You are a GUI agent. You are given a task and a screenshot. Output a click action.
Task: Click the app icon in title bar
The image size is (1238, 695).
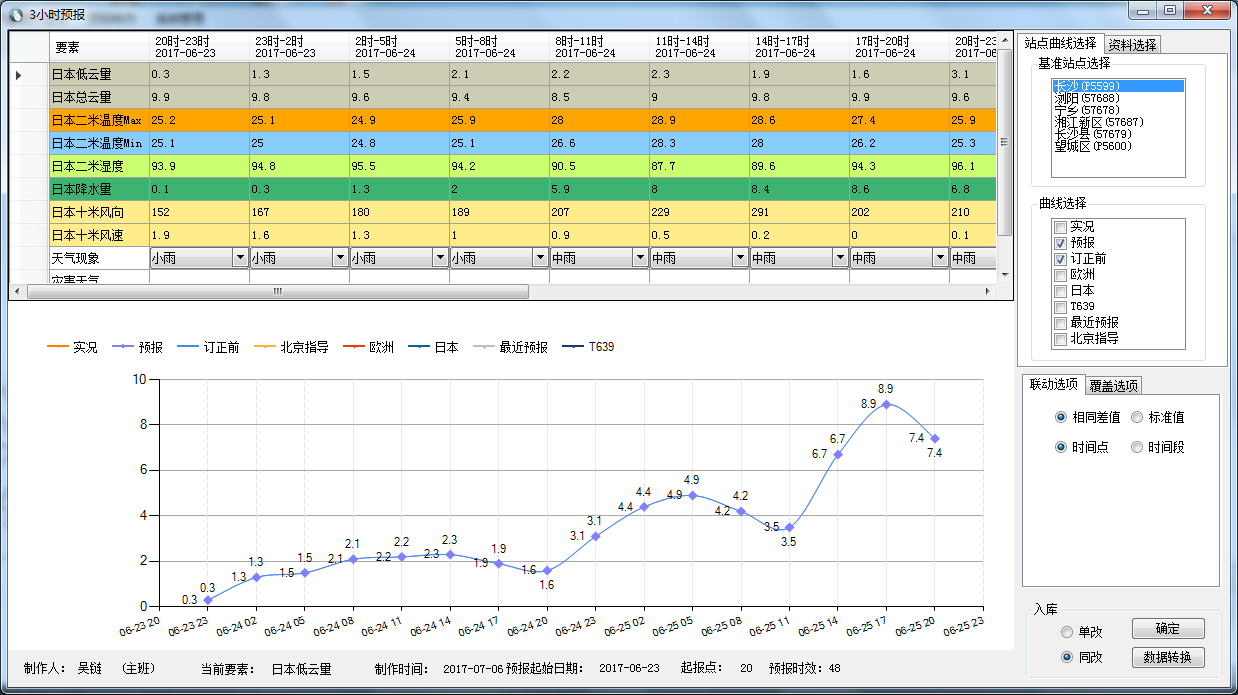tap(13, 14)
